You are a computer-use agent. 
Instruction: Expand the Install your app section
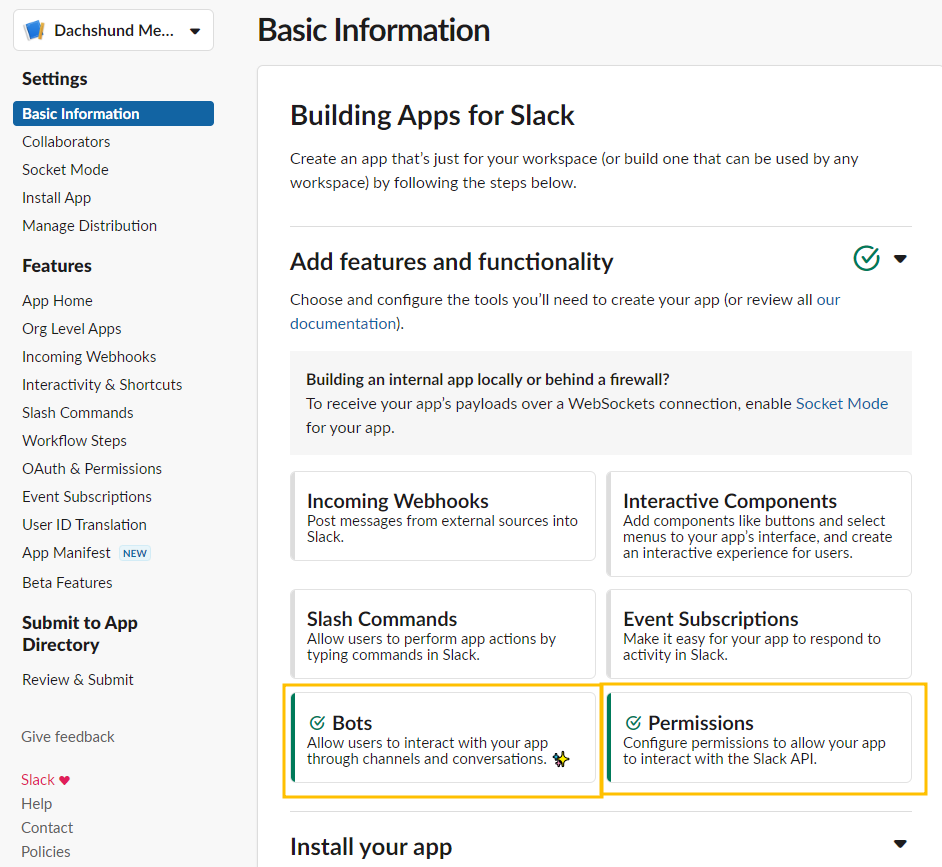tap(900, 844)
